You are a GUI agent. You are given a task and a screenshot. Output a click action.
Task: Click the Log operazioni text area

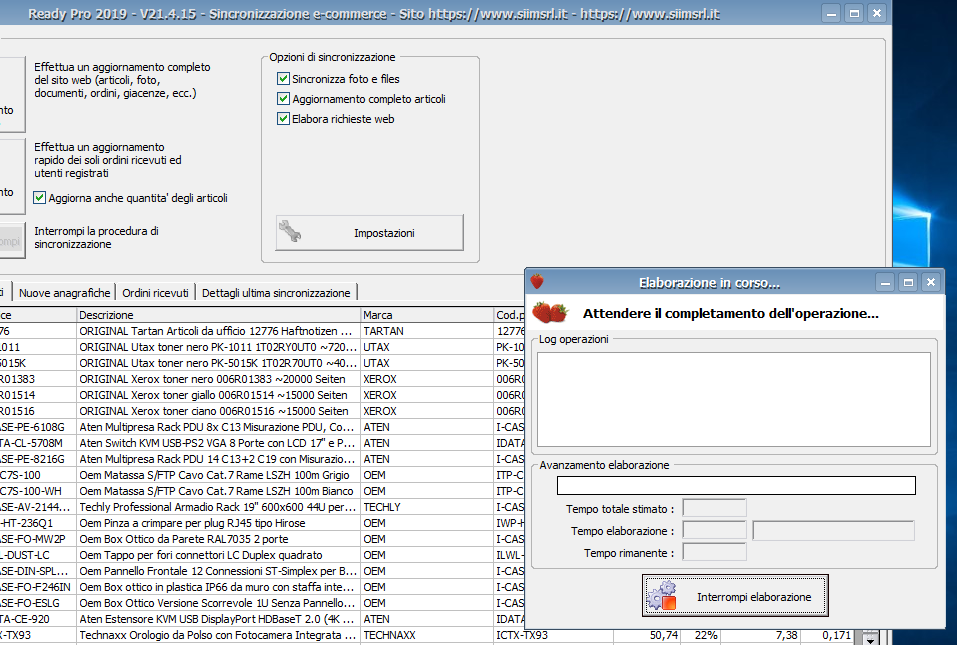coord(734,400)
